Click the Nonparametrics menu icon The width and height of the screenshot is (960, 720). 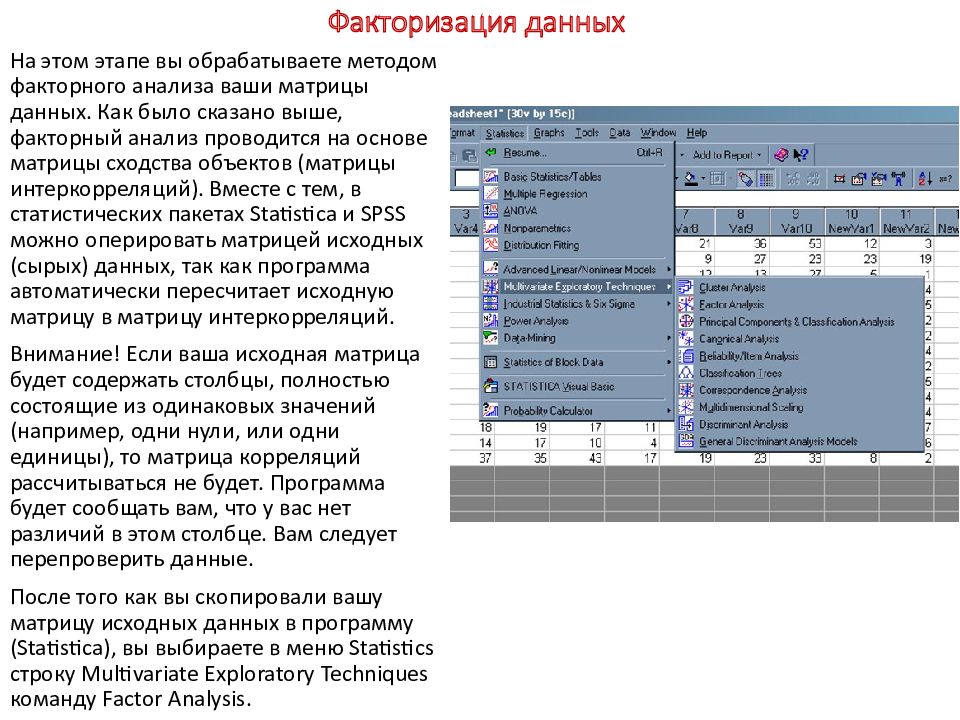491,228
